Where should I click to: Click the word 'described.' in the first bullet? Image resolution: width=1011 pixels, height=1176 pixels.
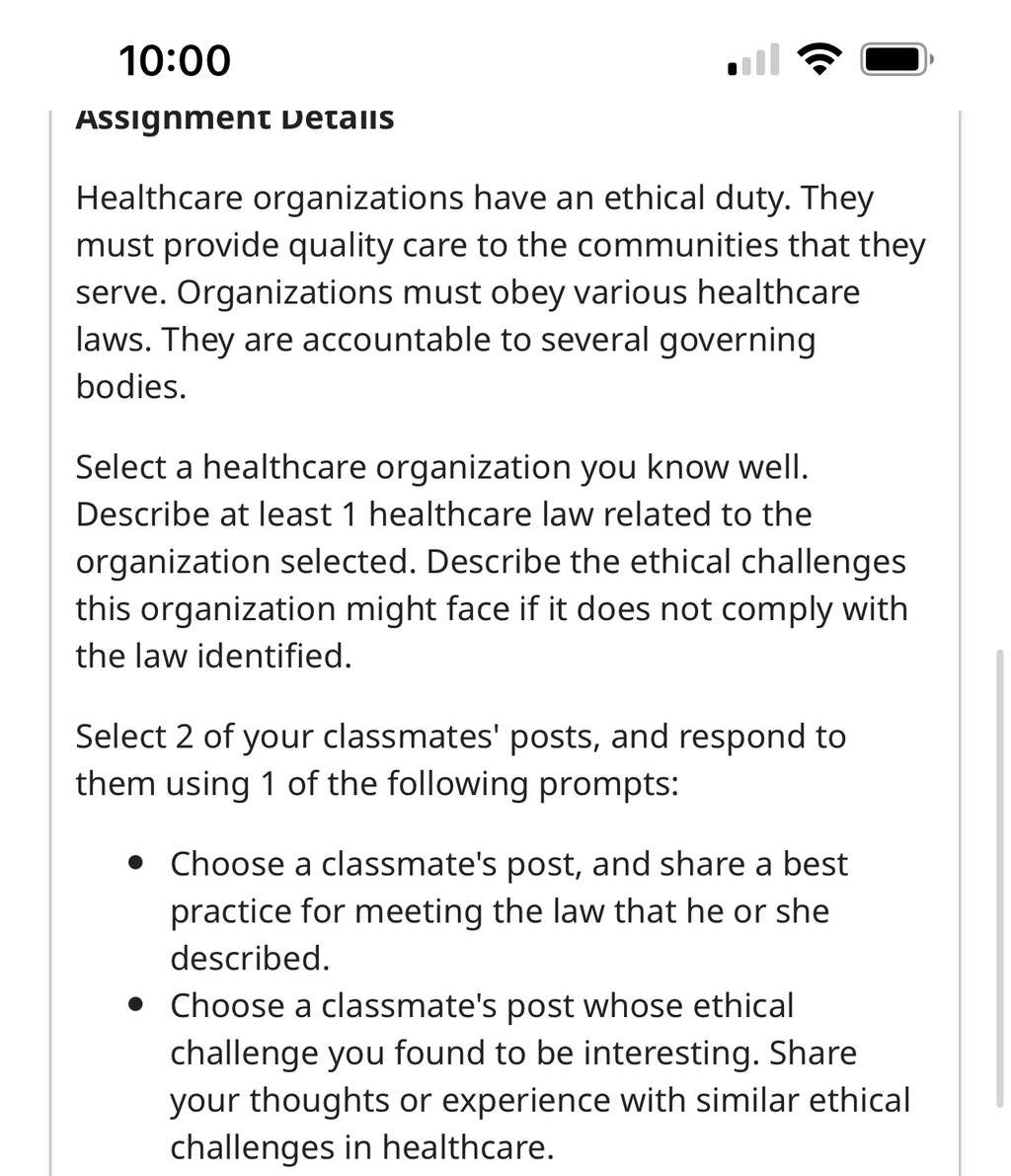click(x=250, y=958)
